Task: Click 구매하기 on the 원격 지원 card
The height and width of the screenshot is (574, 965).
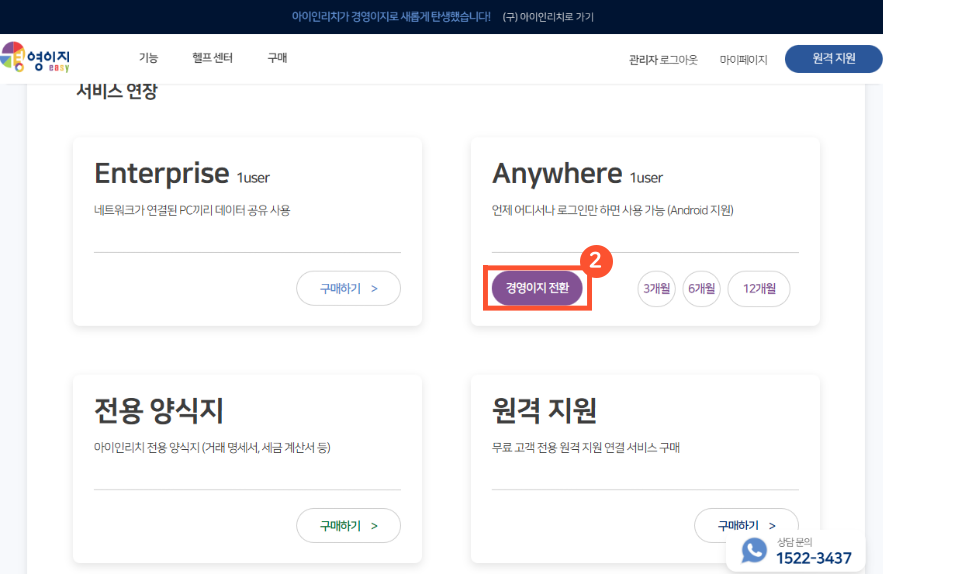Action: pos(746,524)
